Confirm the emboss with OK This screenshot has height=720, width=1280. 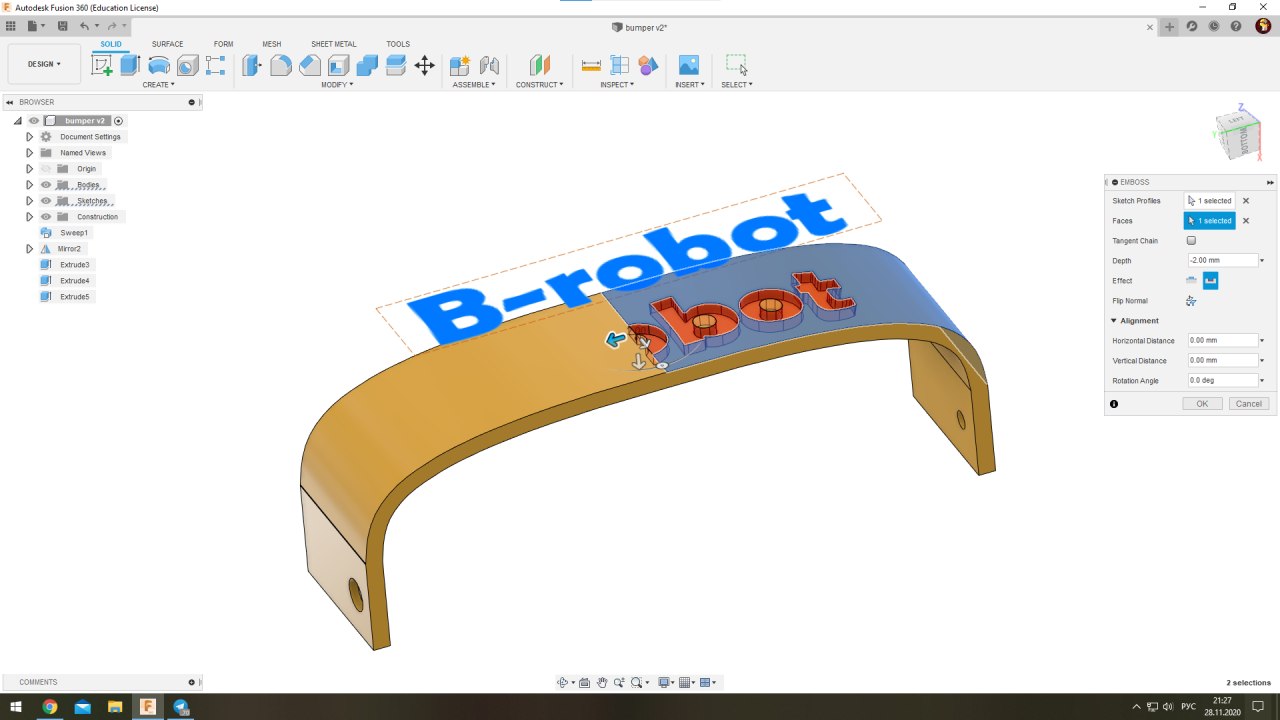point(1202,404)
